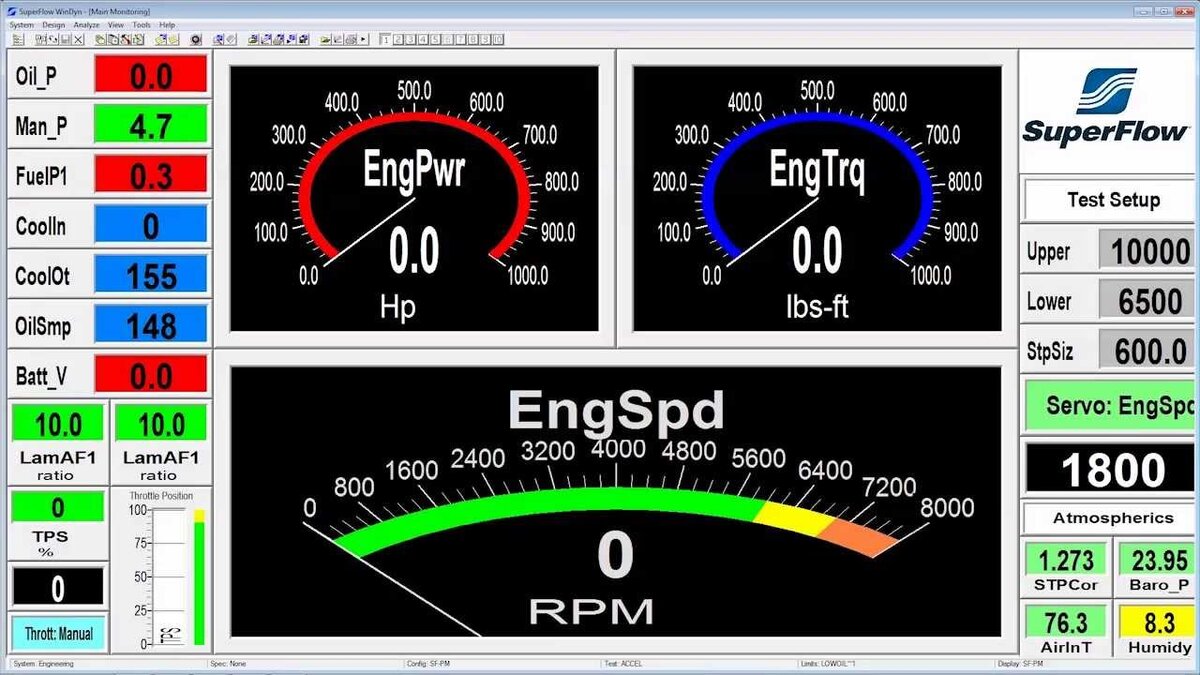Click status bar entry 'Spec: None'
This screenshot has height=675, width=1200.
(x=228, y=663)
